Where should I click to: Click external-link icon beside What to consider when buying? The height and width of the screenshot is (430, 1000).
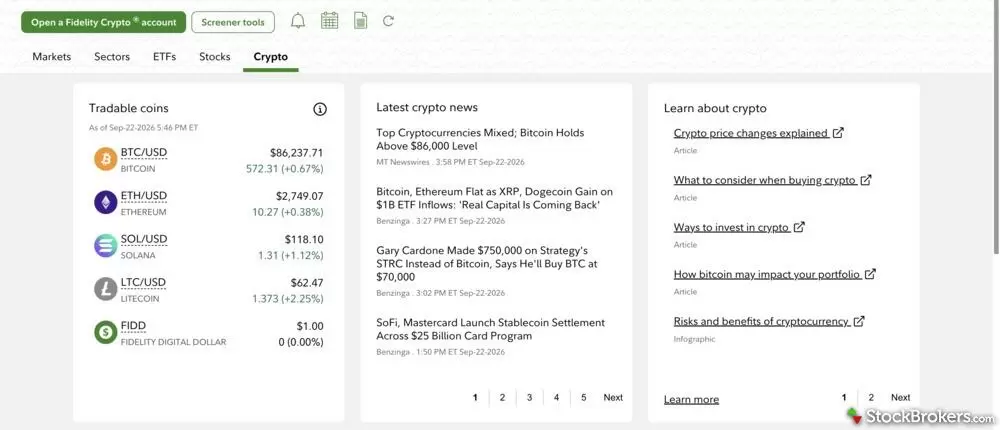(x=866, y=180)
